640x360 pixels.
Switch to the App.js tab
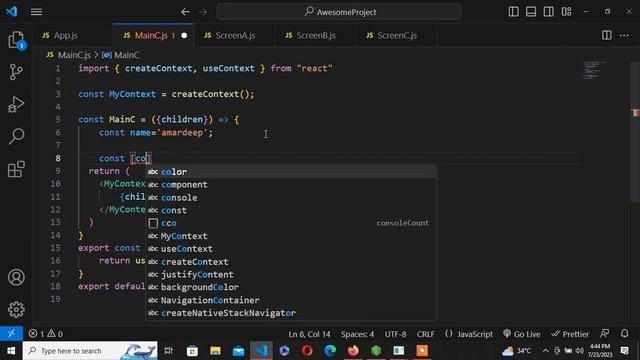click(72, 36)
